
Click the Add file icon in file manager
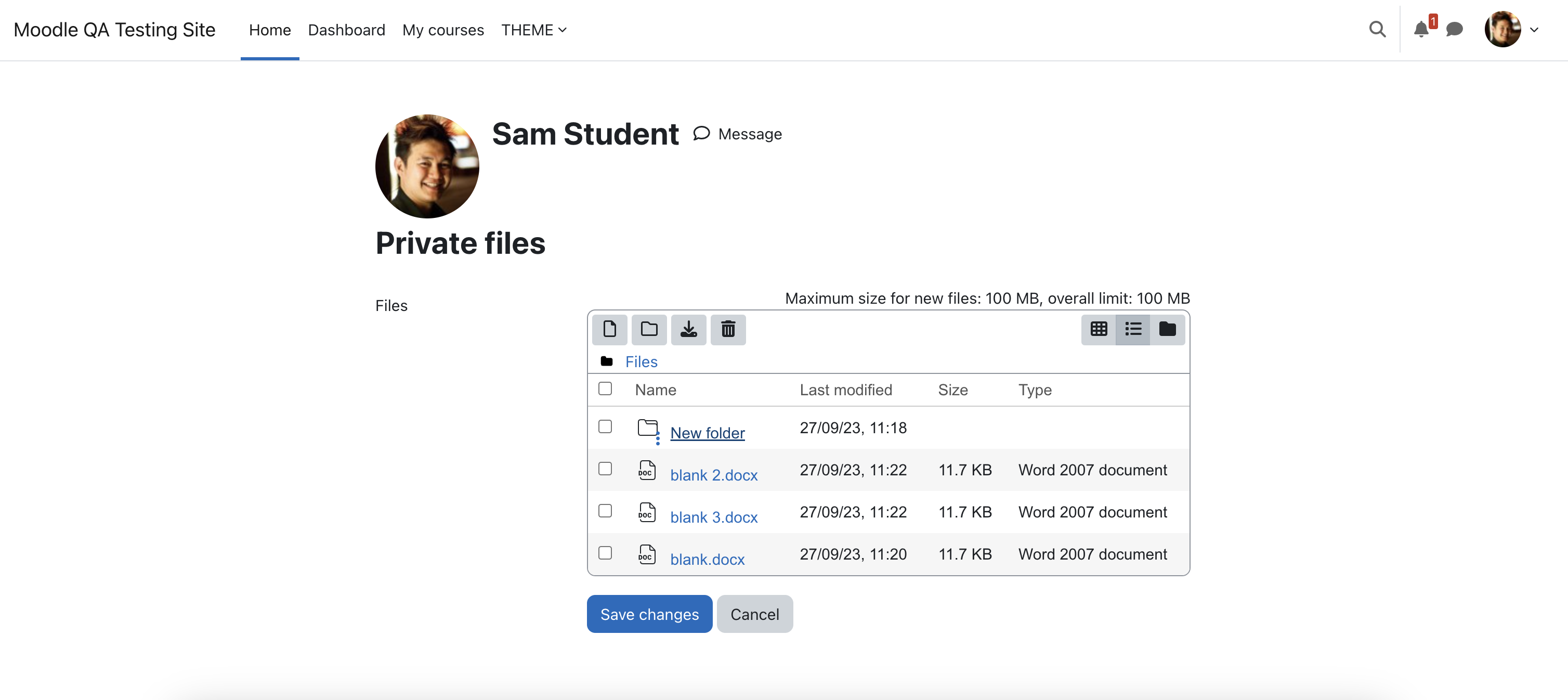609,329
